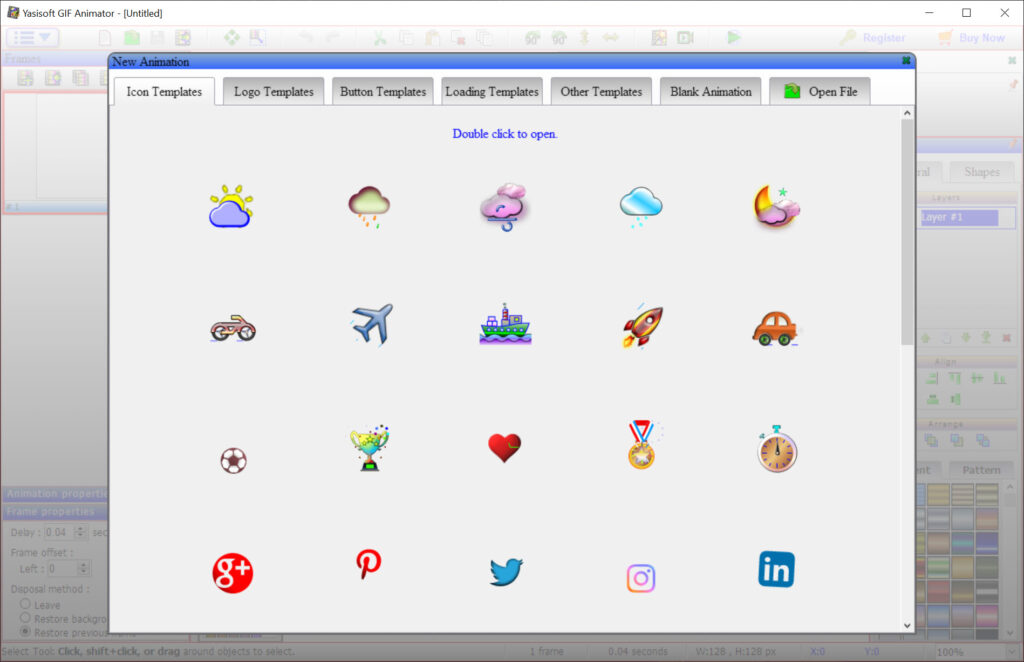Viewport: 1024px width, 662px height.
Task: Select the LinkedIn icon template
Action: [x=776, y=569]
